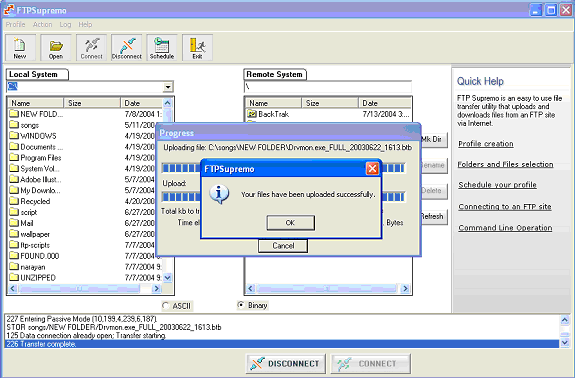Viewport: 575px width, 378px height.
Task: Click the Refresh button
Action: pos(434,216)
